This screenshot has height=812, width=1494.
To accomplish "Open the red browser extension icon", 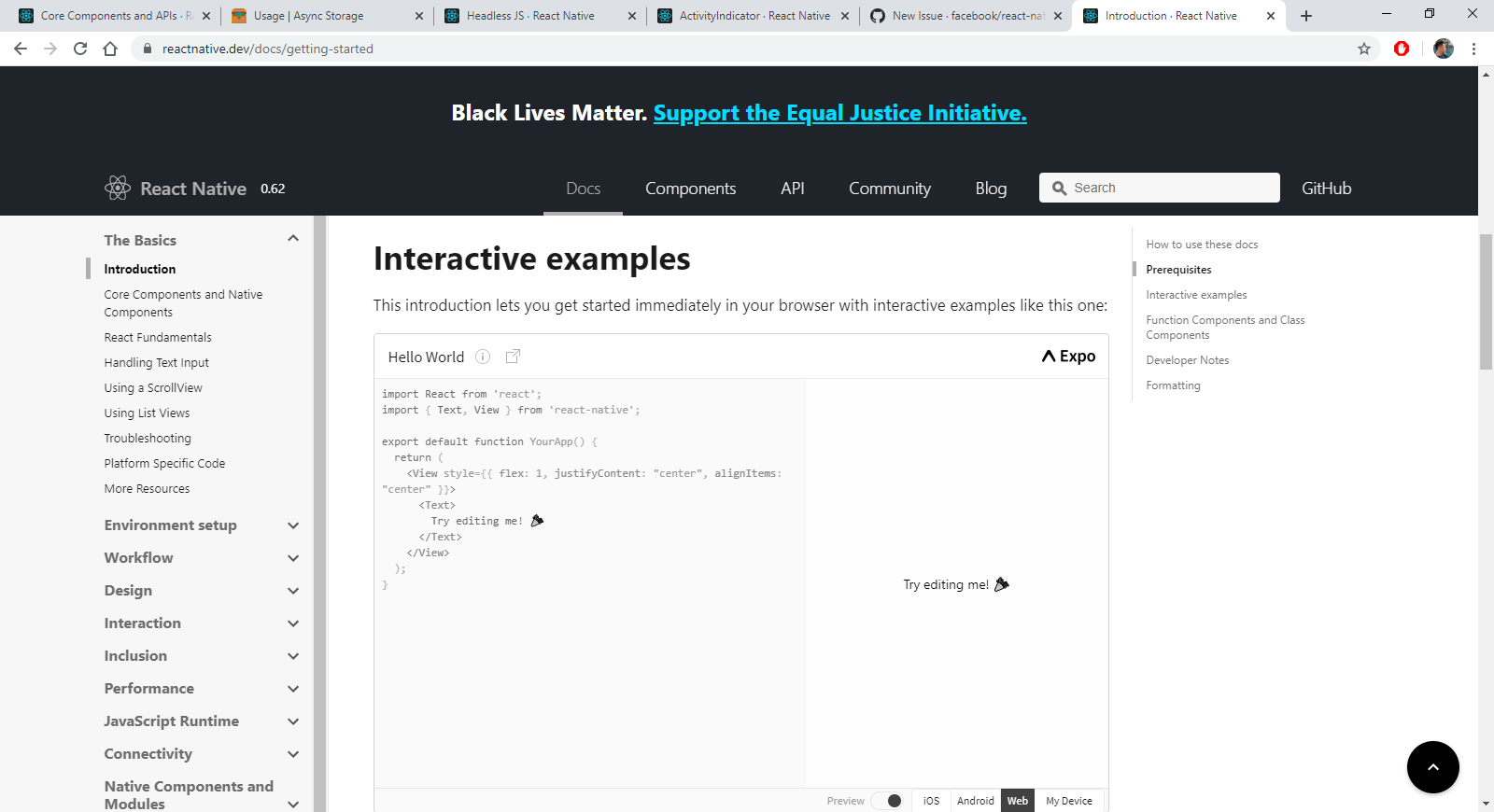I will [x=1402, y=49].
